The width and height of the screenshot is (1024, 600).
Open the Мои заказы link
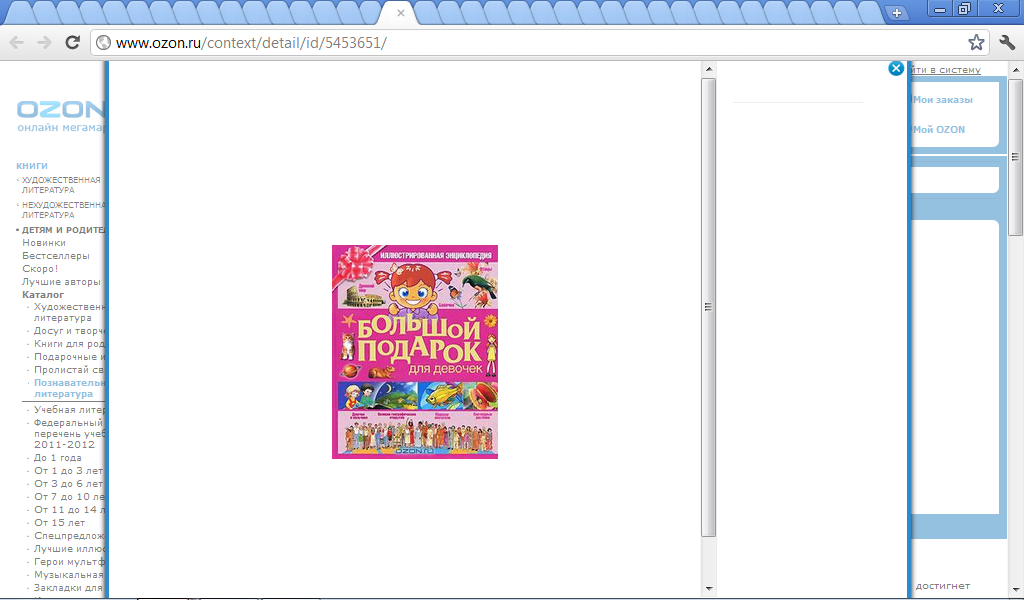(942, 100)
